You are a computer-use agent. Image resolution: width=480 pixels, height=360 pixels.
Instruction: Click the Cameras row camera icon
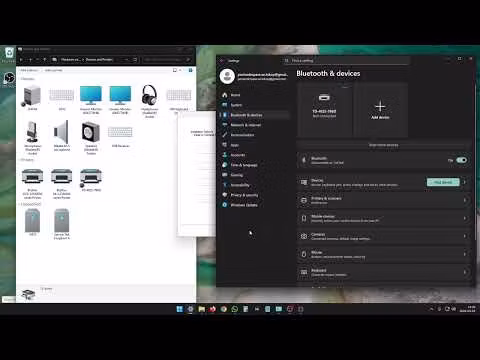tap(304, 236)
